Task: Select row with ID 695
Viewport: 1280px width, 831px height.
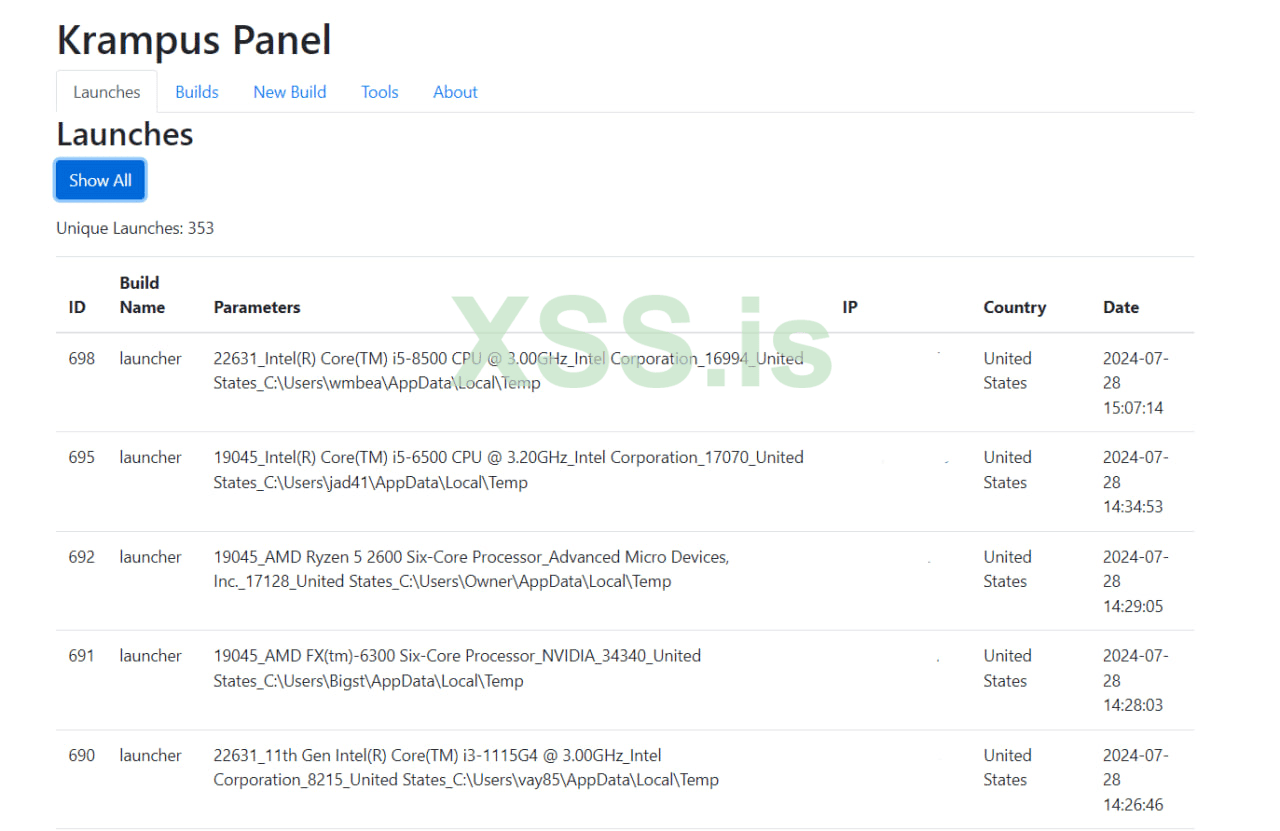Action: click(82, 458)
